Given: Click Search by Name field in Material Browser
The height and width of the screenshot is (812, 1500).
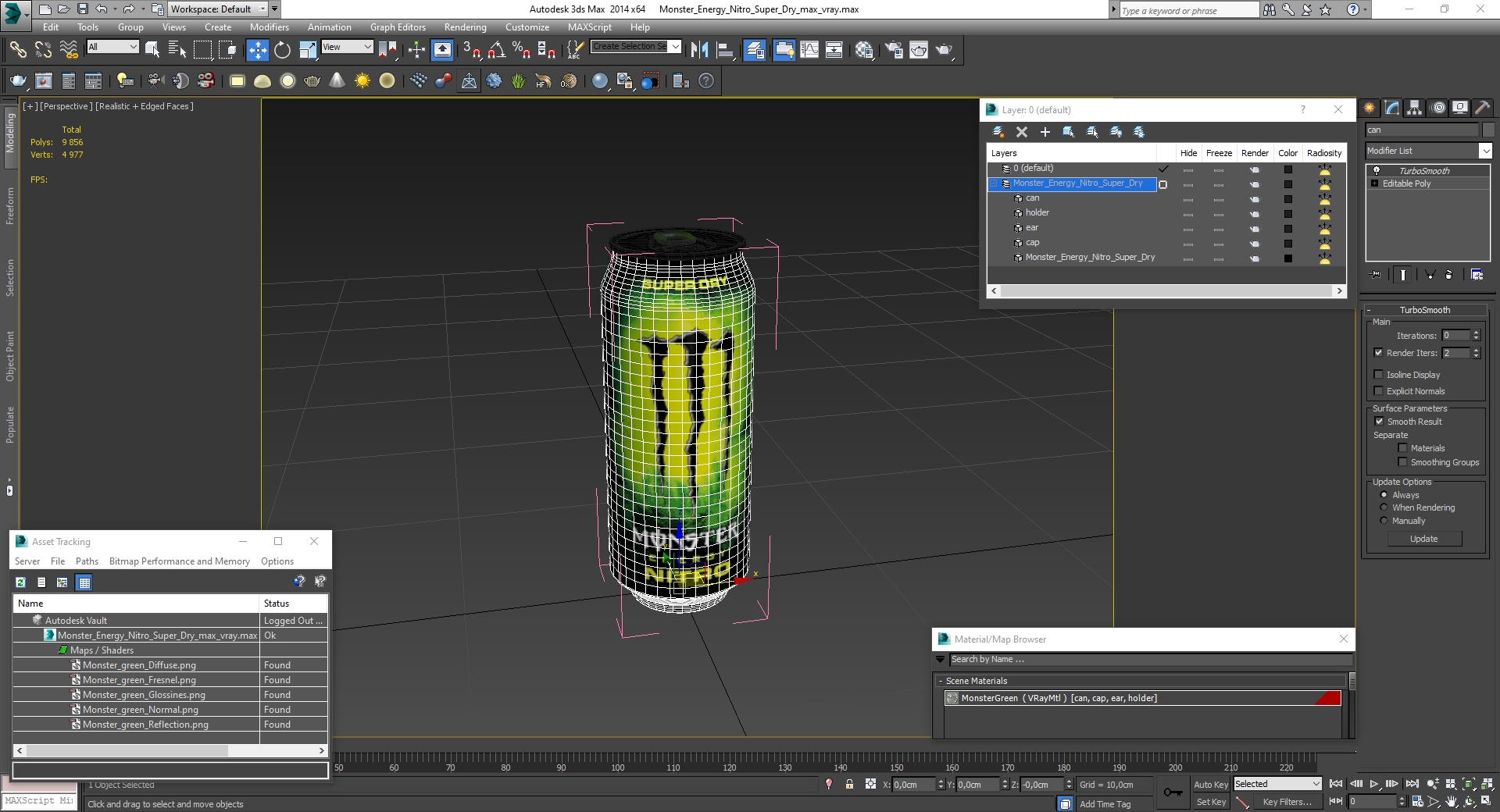Looking at the screenshot, I should [1152, 660].
